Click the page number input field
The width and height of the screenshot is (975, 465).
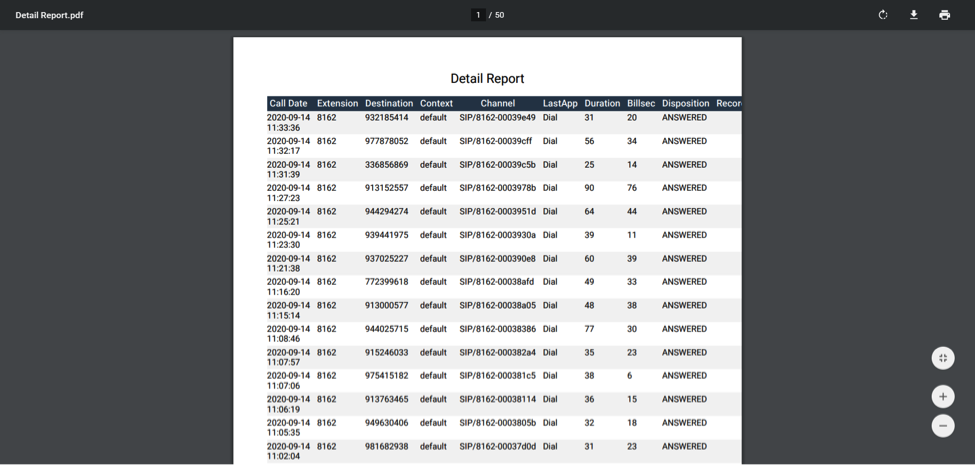tap(478, 15)
